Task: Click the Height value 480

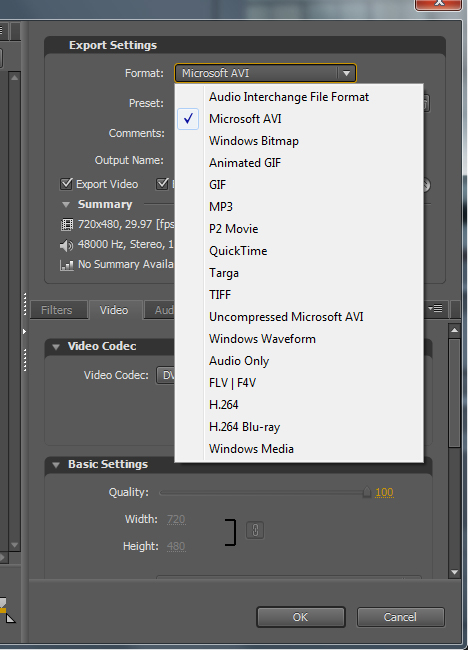Action: pos(176,546)
